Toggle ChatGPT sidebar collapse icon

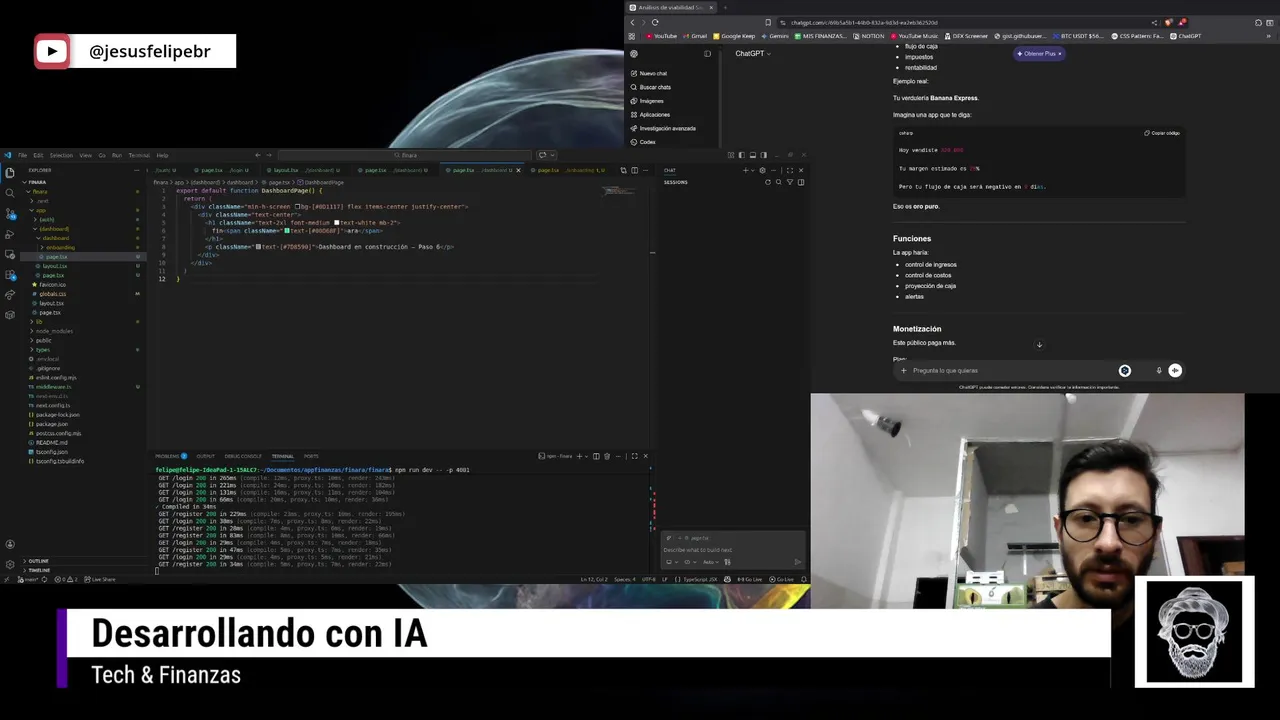[707, 54]
